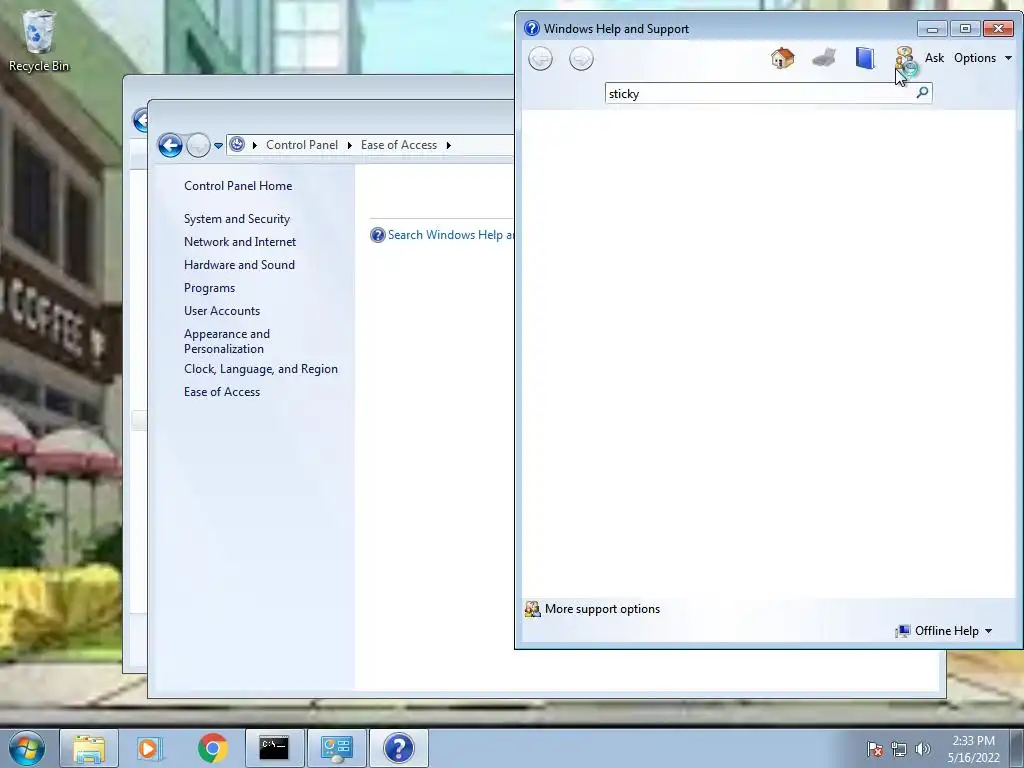Expand arrow after Control Panel breadcrumb
Screen dimensions: 1024x768
point(350,145)
